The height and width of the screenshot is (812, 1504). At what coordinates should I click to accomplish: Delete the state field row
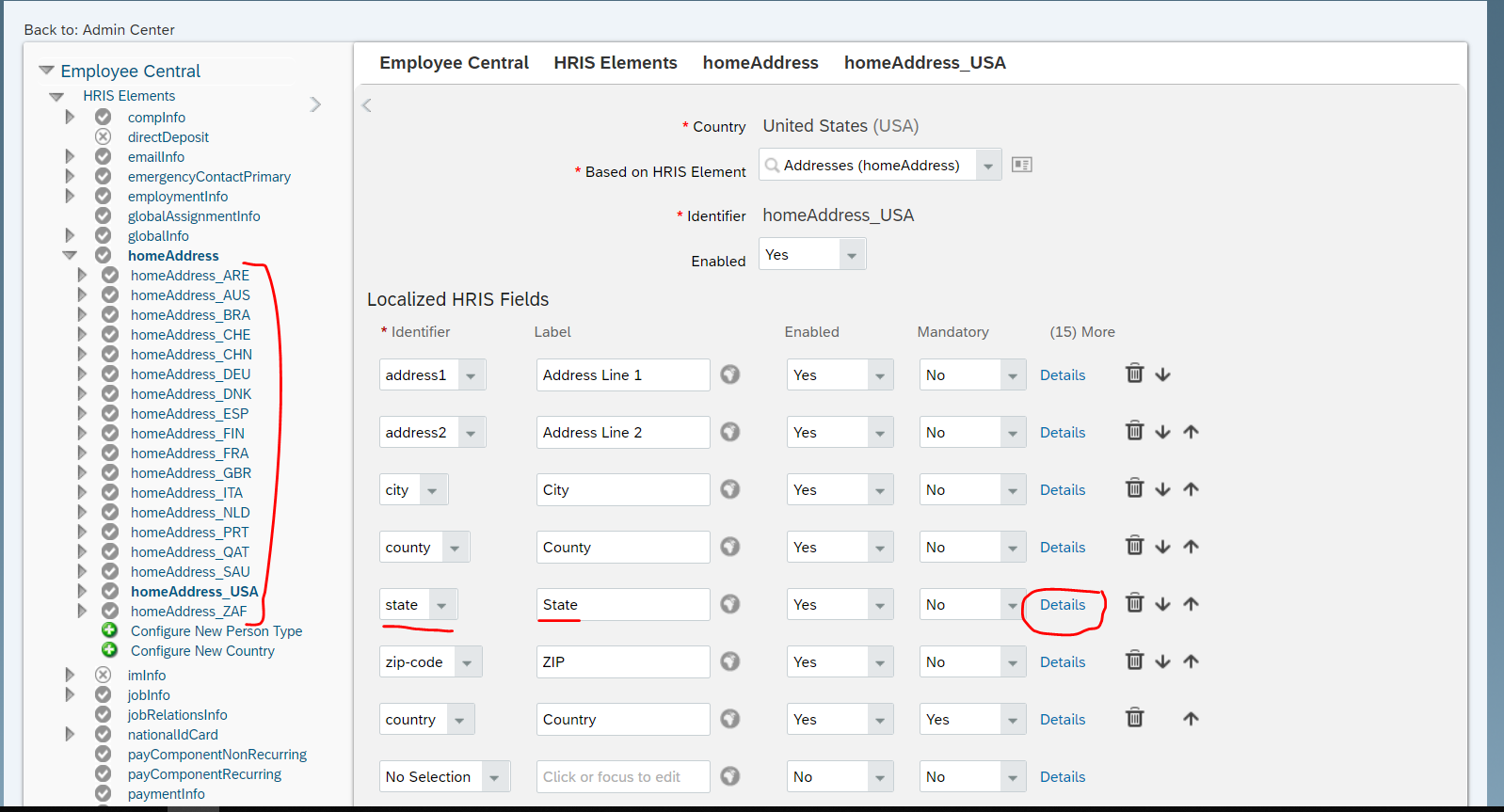pyautogui.click(x=1134, y=603)
